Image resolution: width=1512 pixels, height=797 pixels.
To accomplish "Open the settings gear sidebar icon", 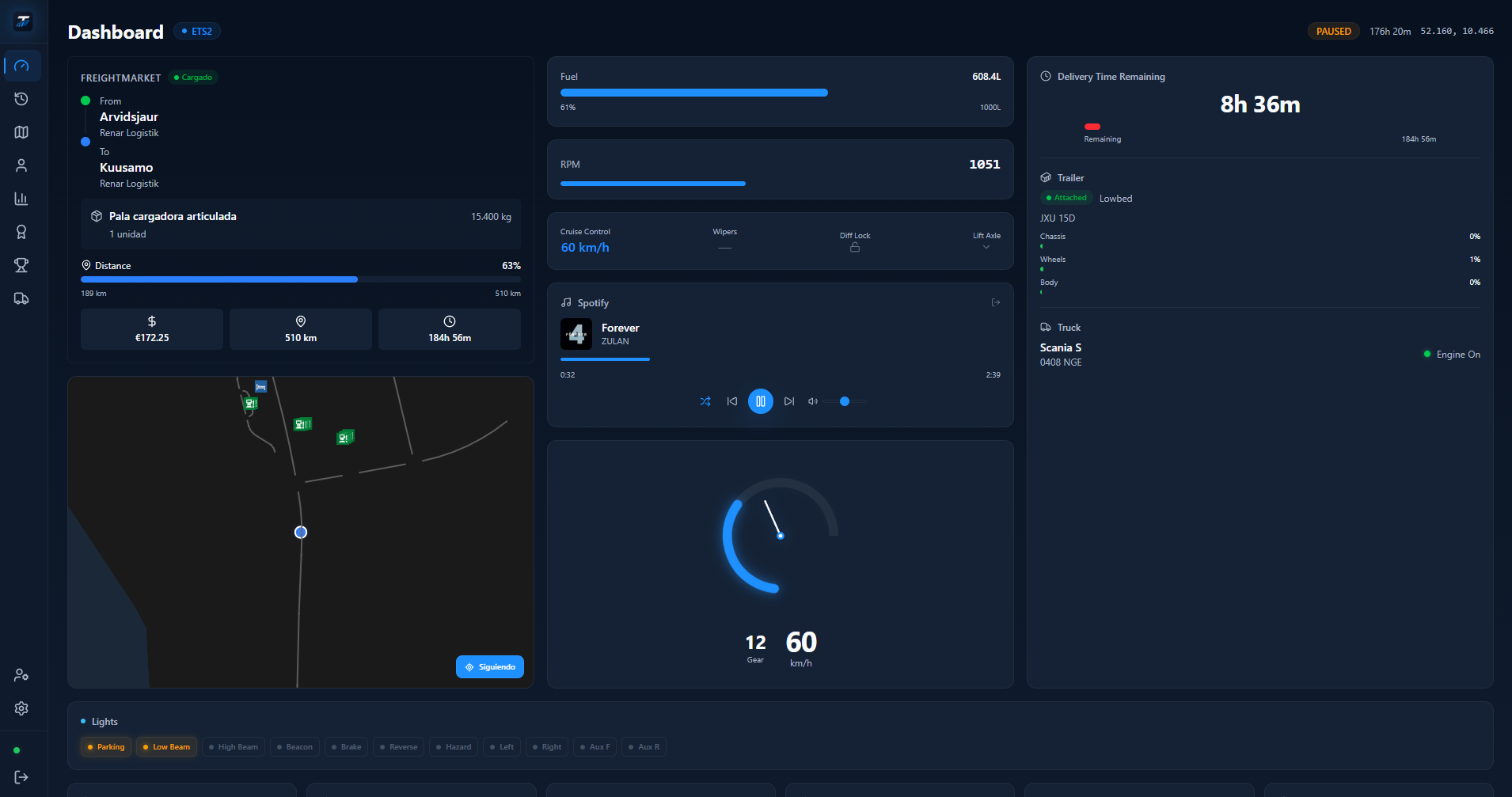I will pos(21,708).
